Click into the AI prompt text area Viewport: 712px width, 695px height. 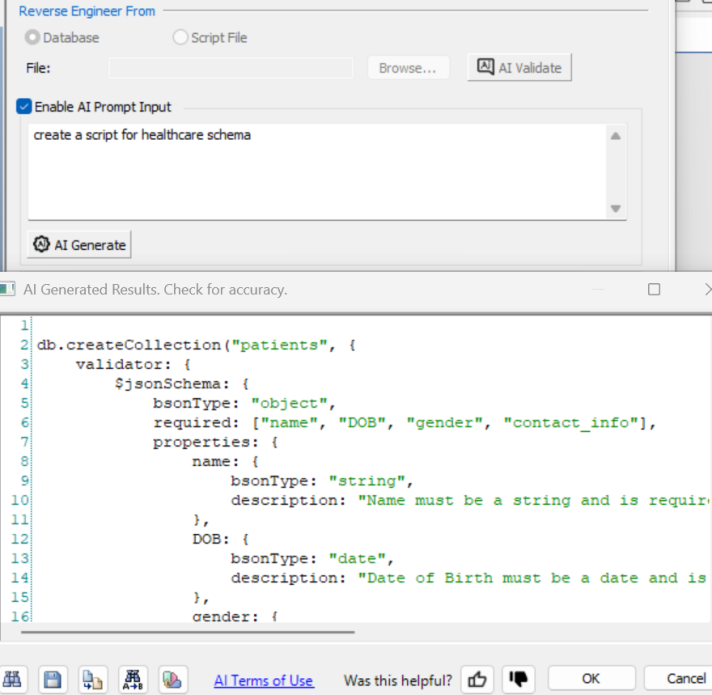[317, 172]
